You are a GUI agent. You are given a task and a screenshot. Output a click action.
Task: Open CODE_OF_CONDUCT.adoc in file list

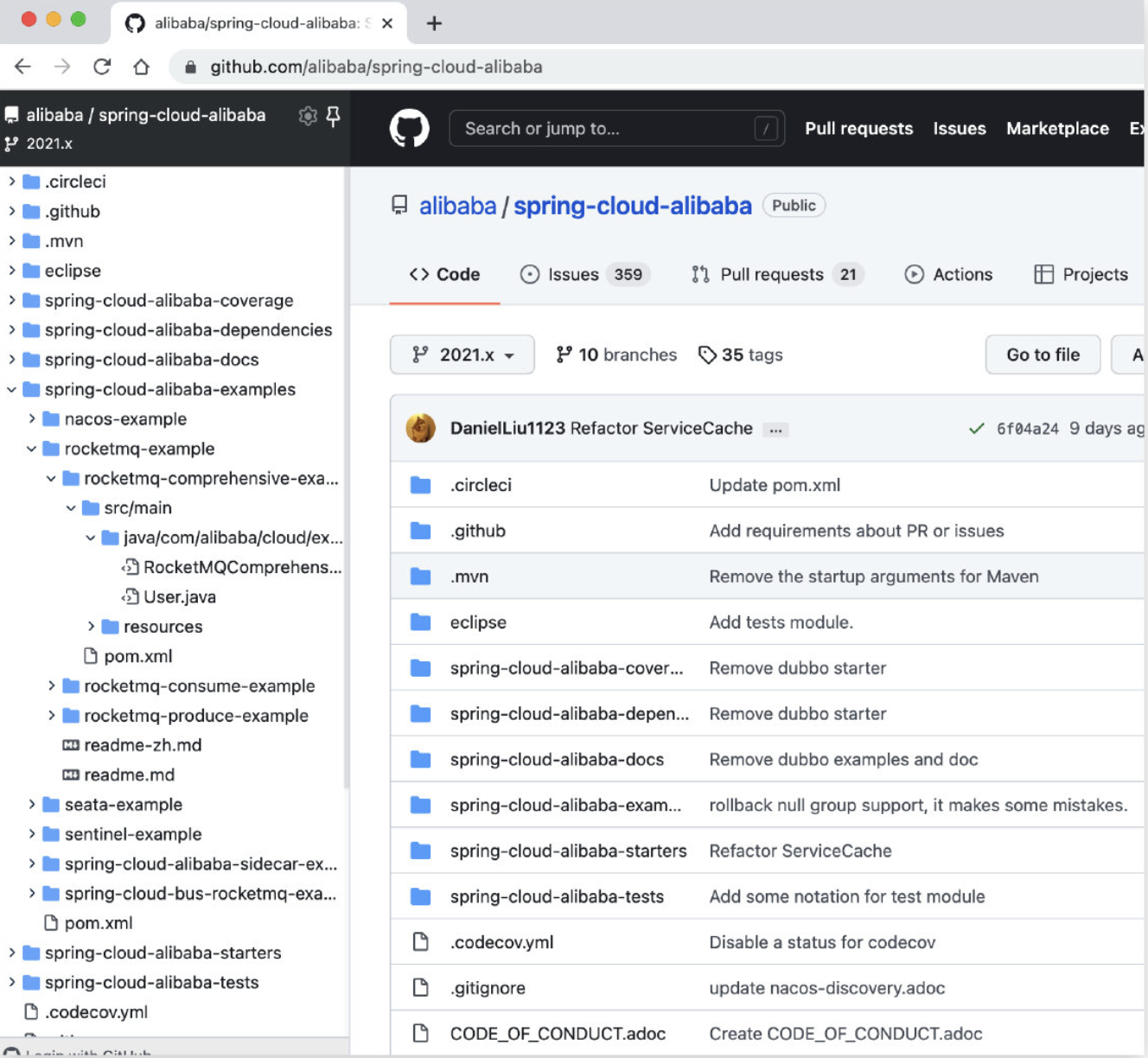558,1034
